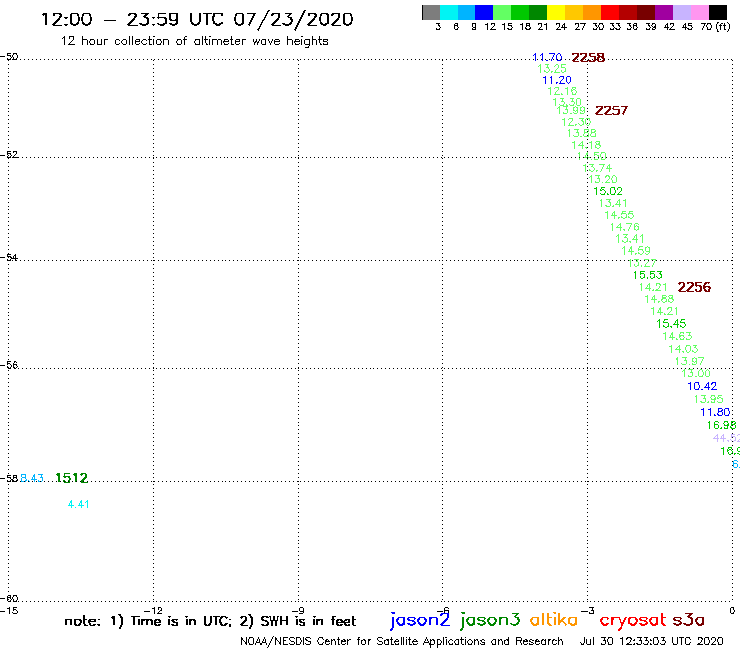Click the cyan '4.41' wave height value
740x650 pixels.
(78, 504)
